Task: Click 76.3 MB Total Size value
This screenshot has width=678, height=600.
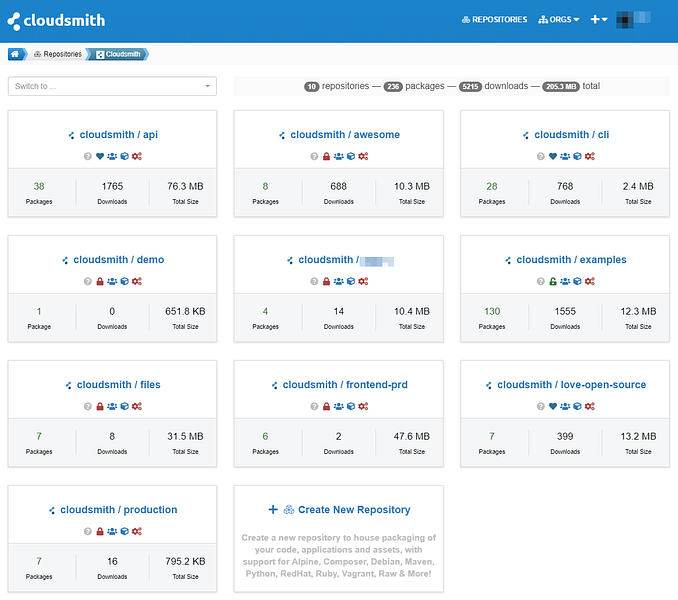Action: [185, 186]
